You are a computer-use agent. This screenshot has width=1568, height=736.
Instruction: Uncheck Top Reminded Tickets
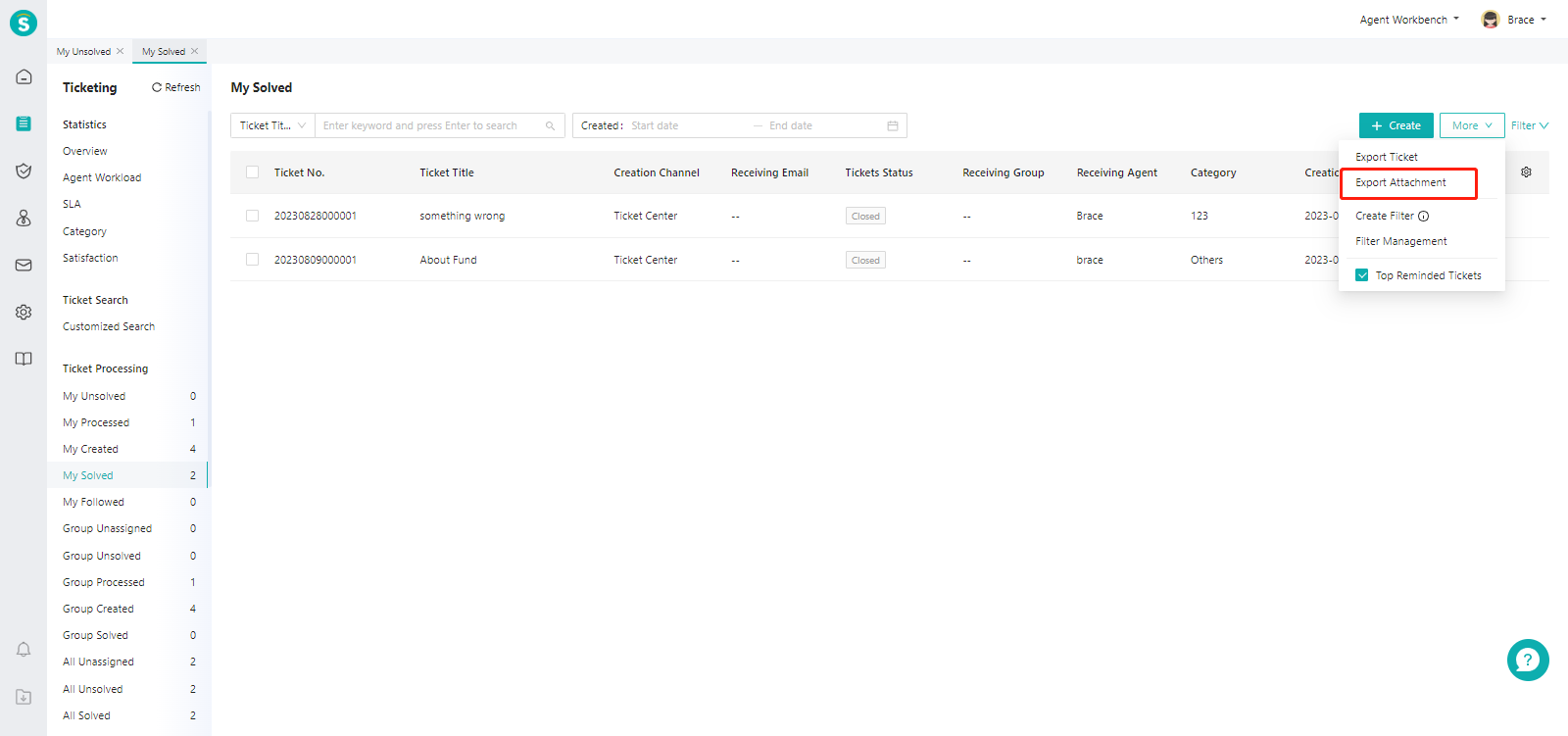pyautogui.click(x=1362, y=275)
